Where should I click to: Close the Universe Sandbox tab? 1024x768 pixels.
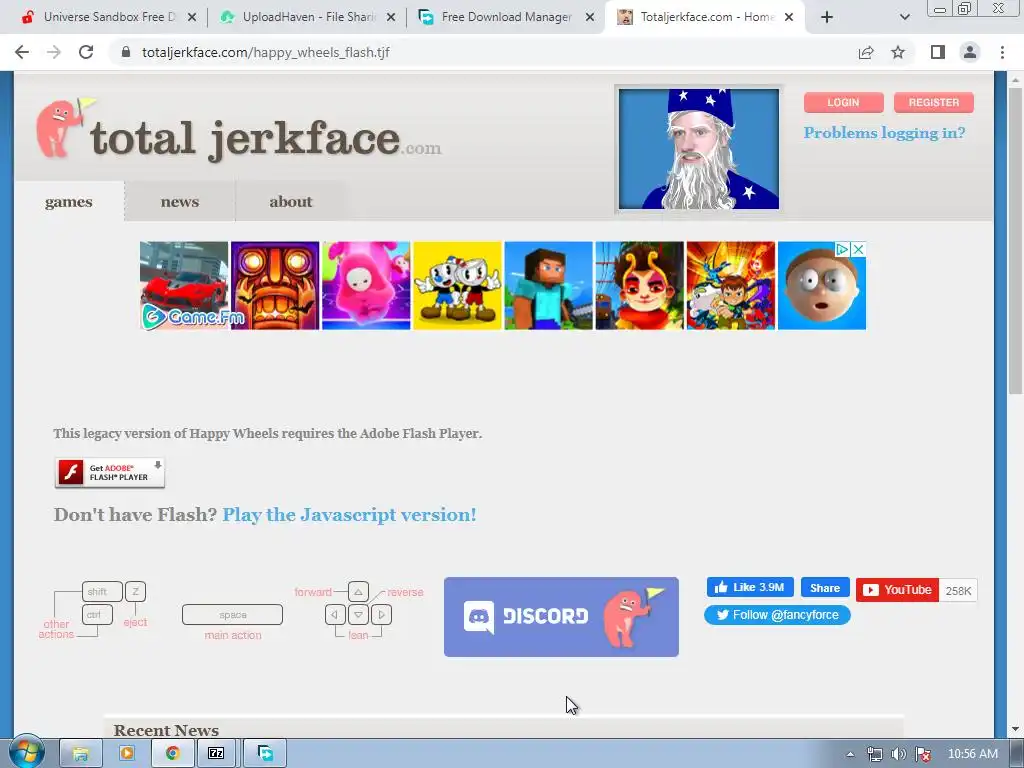192,17
